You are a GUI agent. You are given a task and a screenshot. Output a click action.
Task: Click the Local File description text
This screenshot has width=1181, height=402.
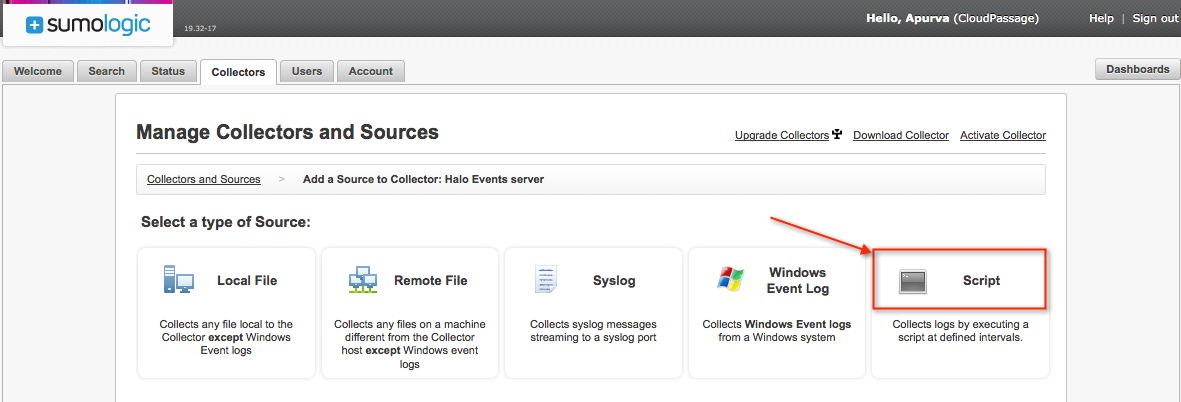click(x=226, y=337)
